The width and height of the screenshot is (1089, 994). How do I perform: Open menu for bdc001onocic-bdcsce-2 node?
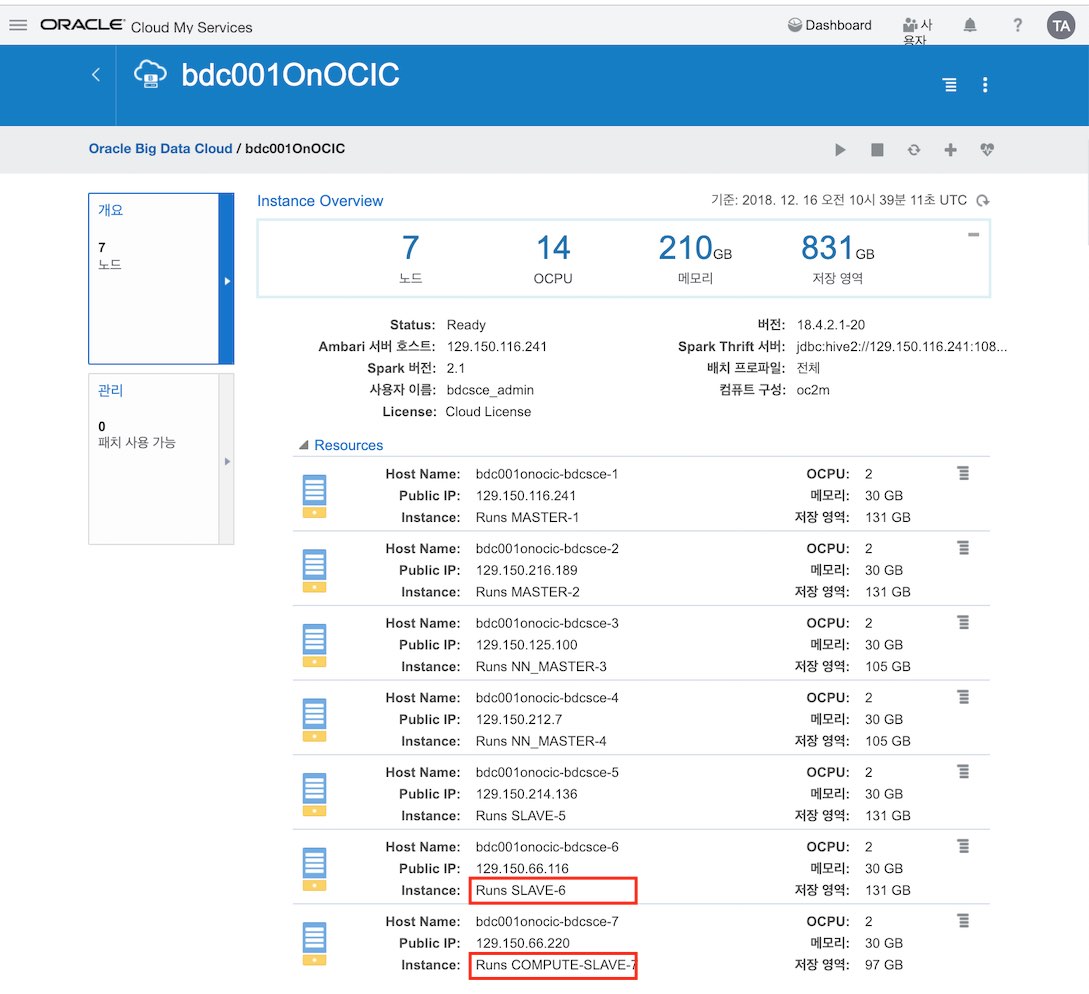(963, 547)
